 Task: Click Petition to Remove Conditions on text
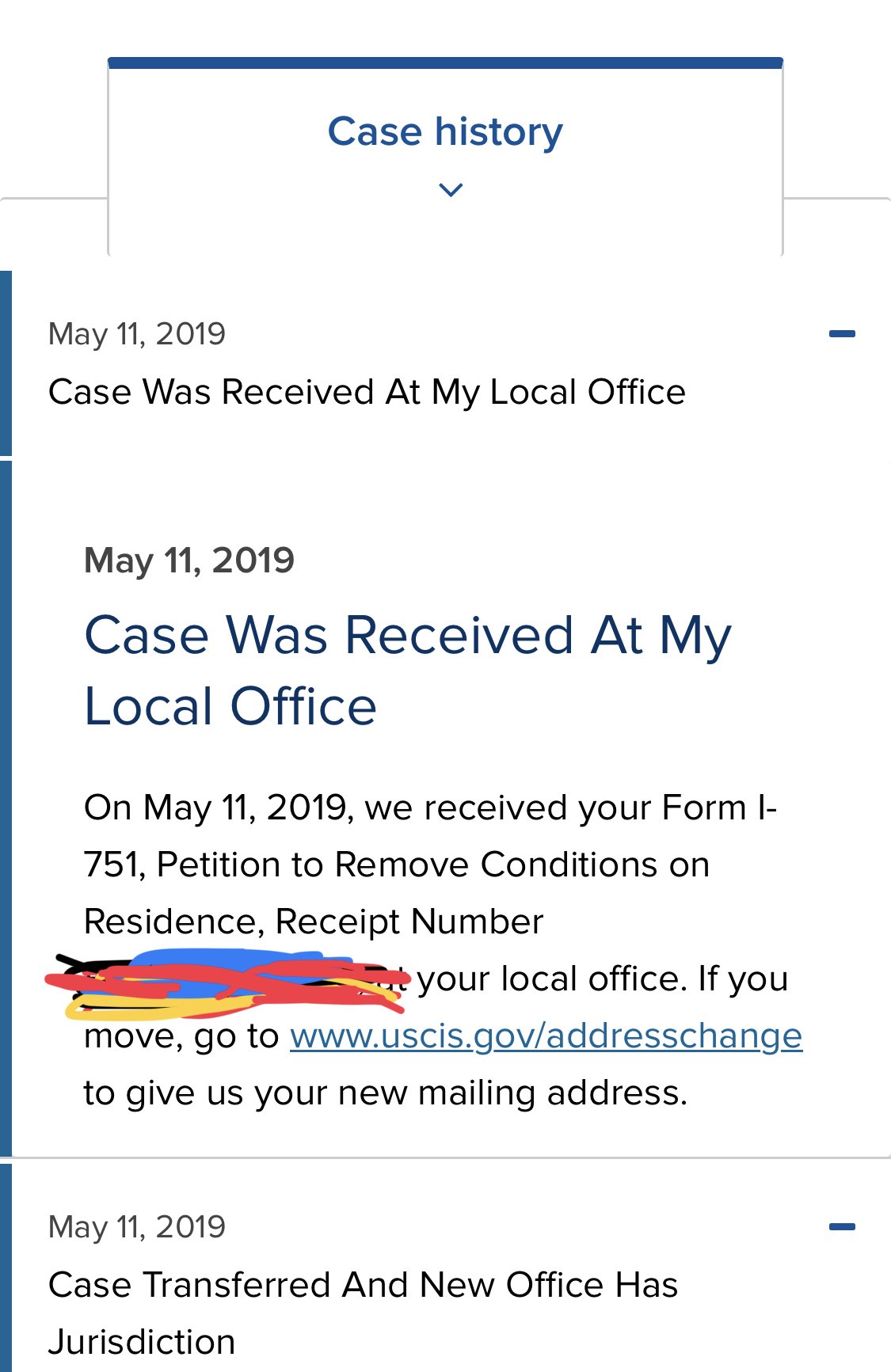pyautogui.click(x=433, y=865)
